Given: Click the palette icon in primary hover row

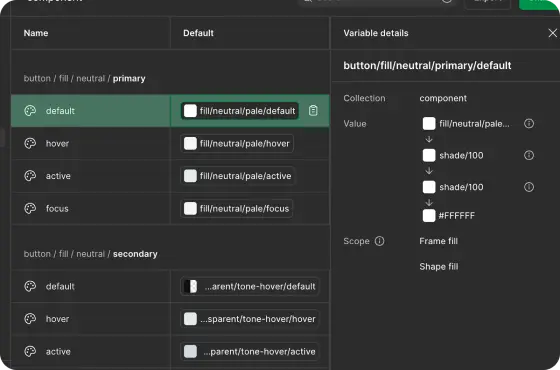Looking at the screenshot, I should (30, 144).
